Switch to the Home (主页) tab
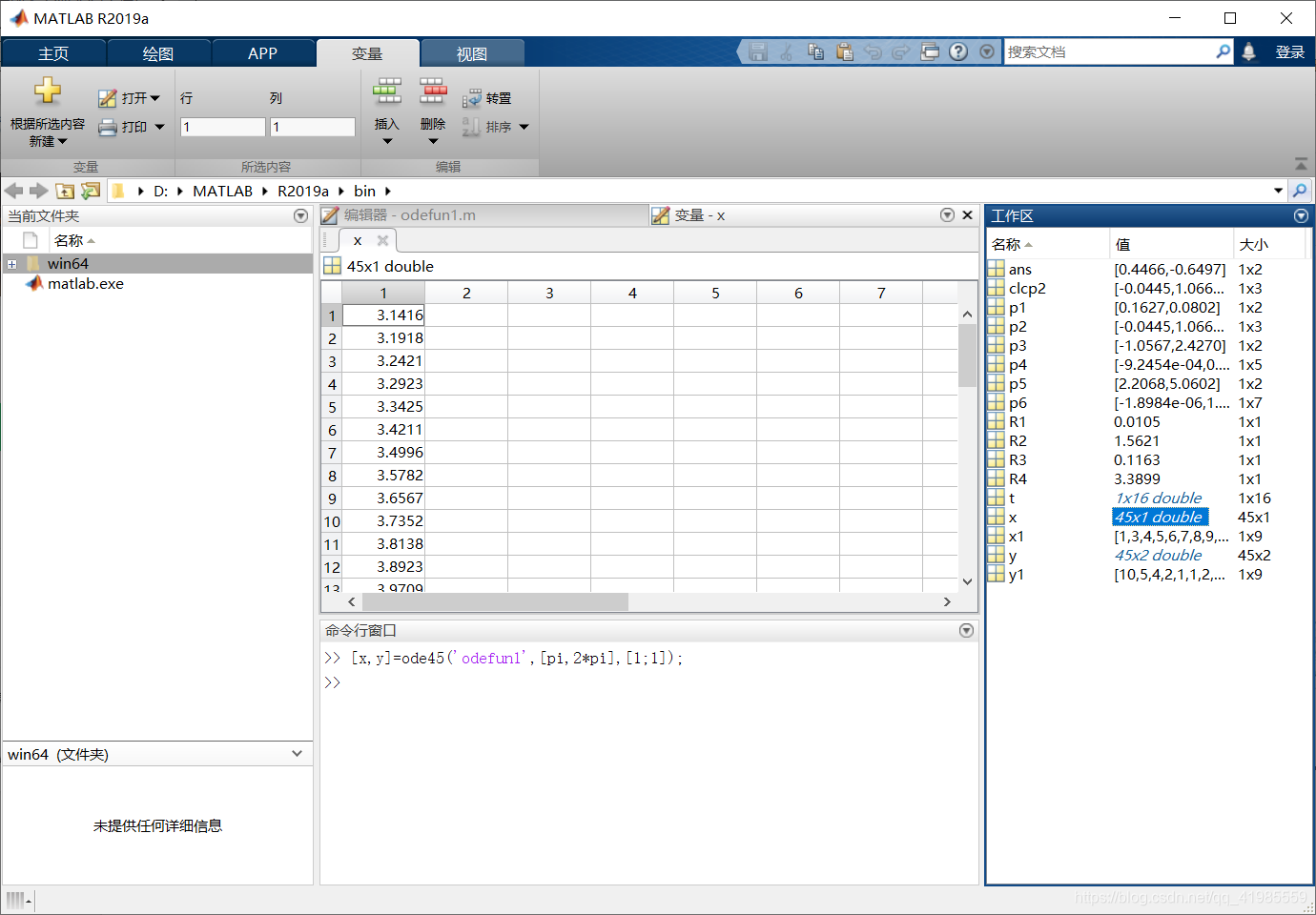The image size is (1316, 915). coord(53,53)
